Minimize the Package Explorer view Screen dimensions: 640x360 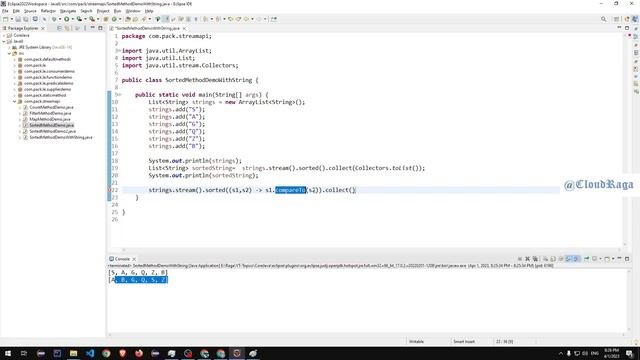coord(93,28)
